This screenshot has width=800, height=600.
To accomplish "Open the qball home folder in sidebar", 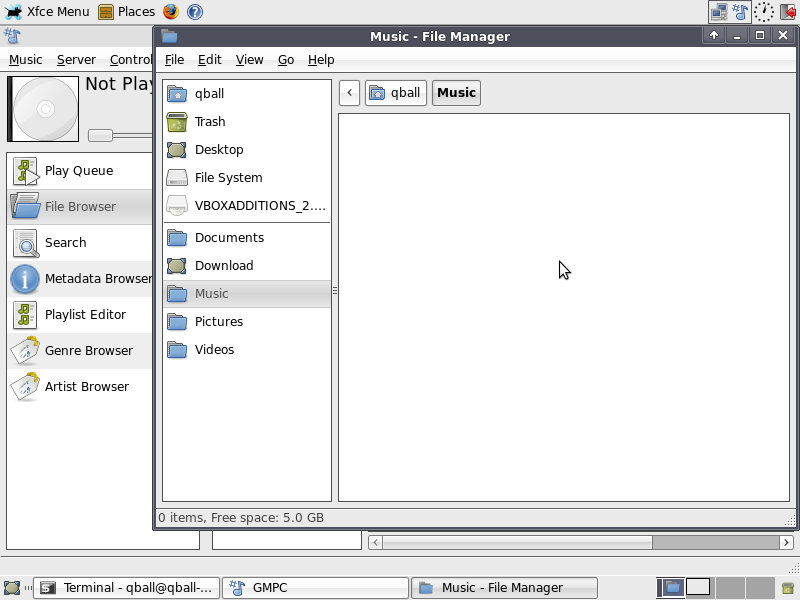I will (247, 93).
